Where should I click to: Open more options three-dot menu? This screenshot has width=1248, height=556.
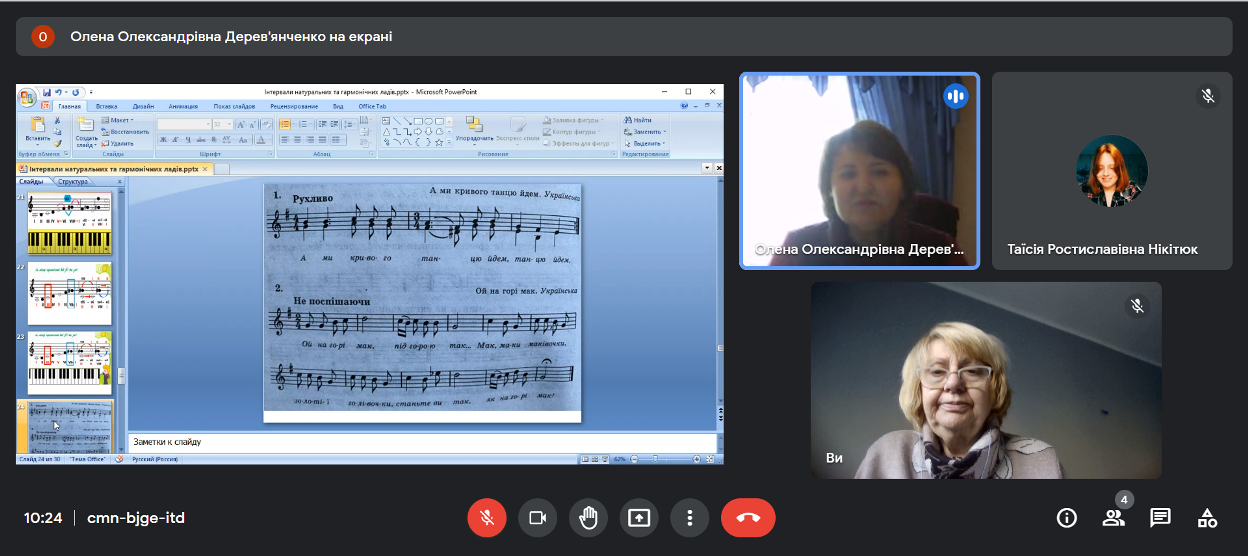coord(689,518)
